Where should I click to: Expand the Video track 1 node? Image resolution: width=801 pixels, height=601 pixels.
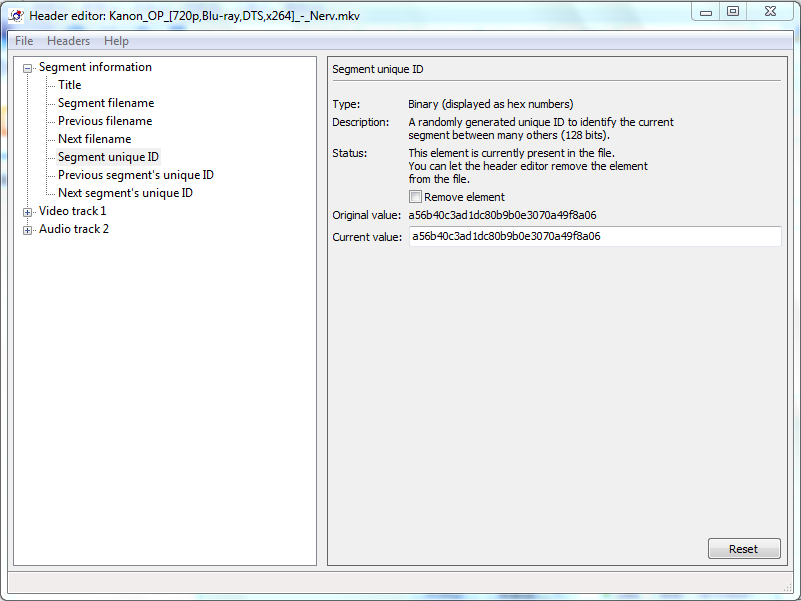[x=28, y=212]
